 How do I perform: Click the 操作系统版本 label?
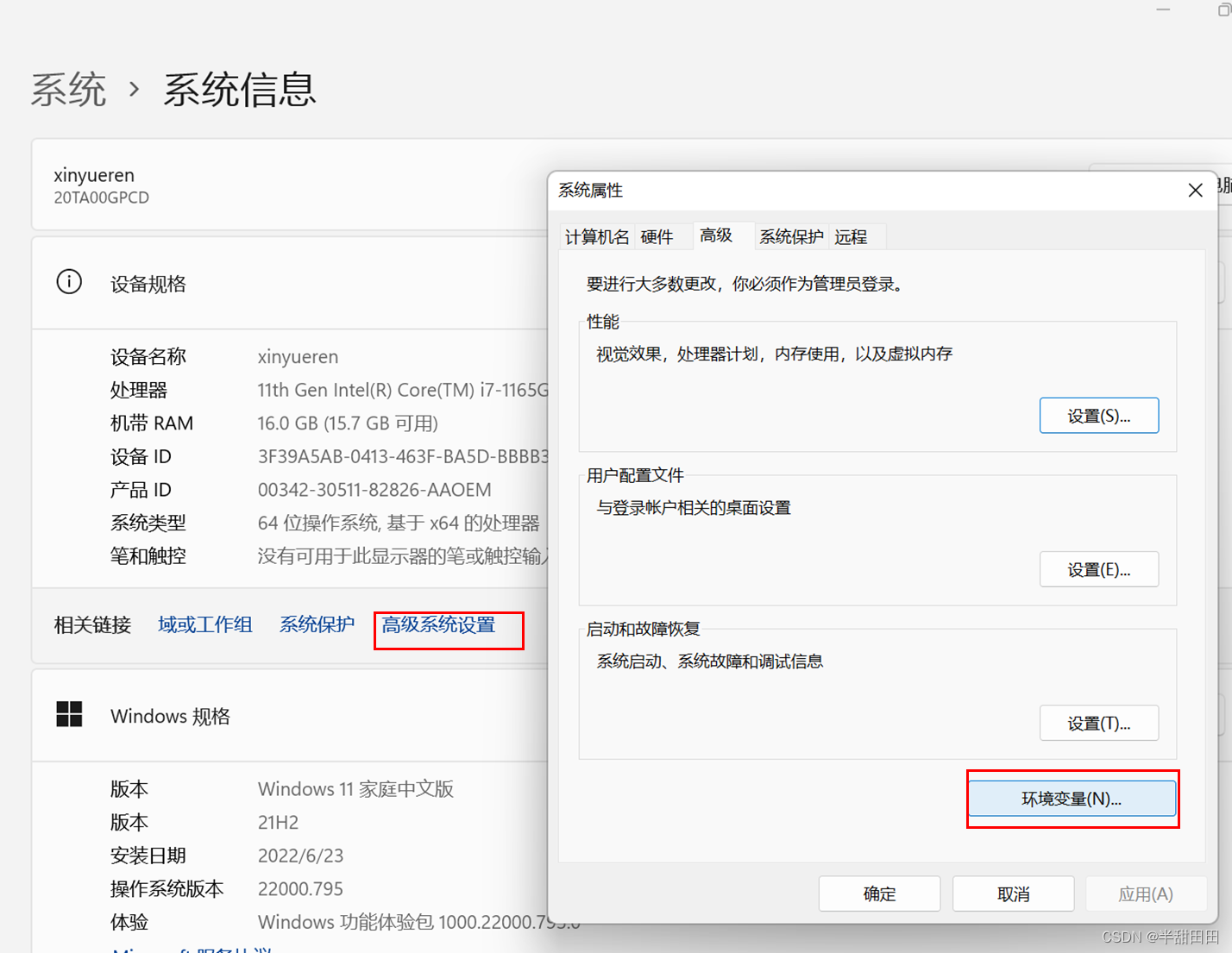point(167,888)
